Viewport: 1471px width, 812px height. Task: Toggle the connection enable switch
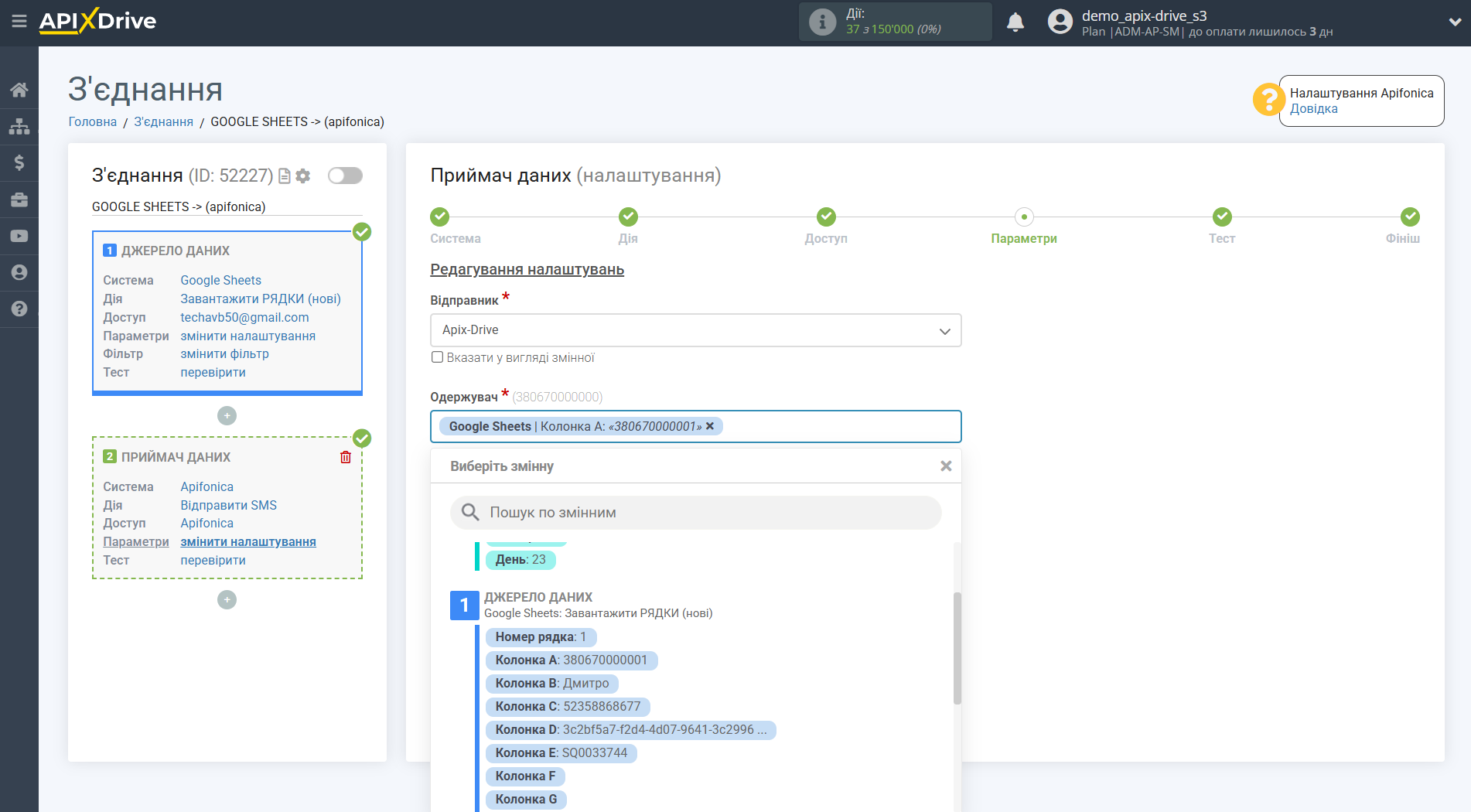pyautogui.click(x=345, y=176)
